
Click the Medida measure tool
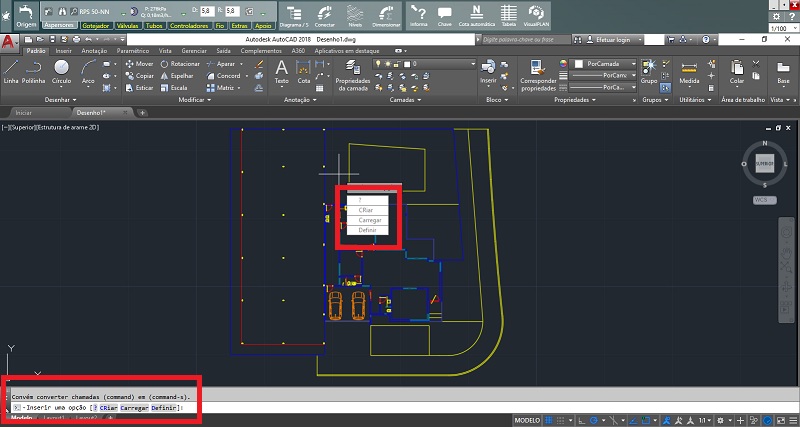click(x=689, y=68)
